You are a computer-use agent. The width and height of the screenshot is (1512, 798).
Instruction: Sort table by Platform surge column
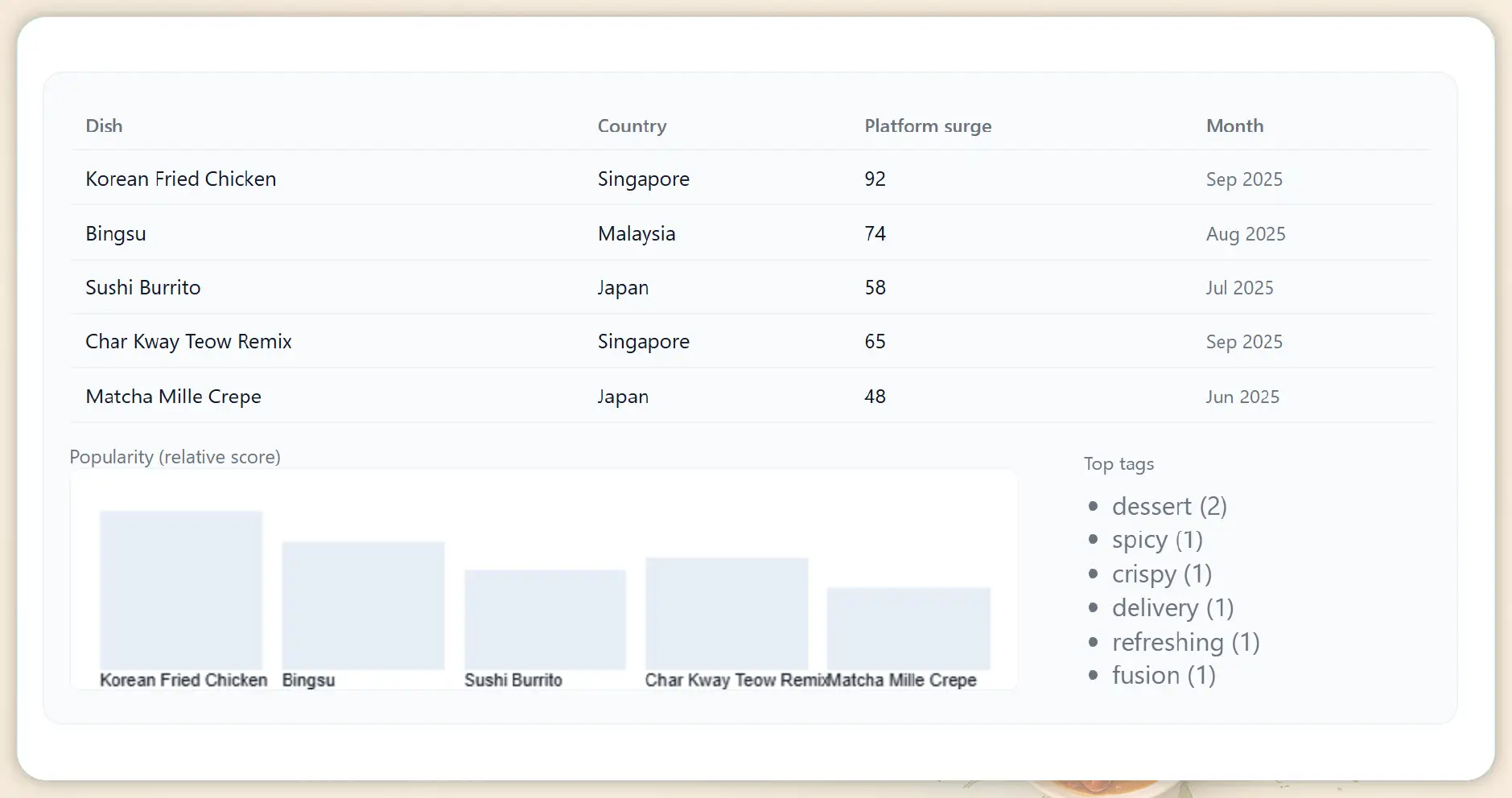pyautogui.click(x=927, y=125)
